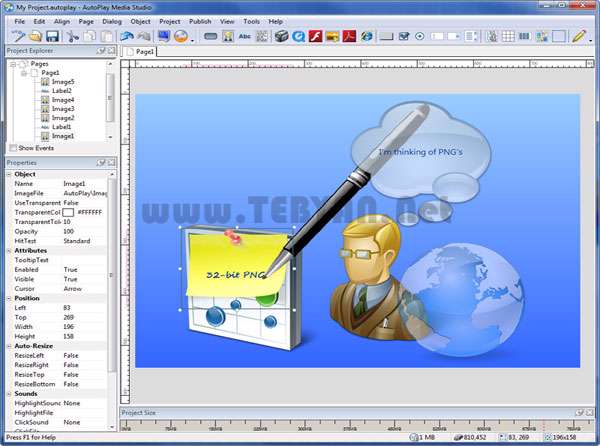The width and height of the screenshot is (600, 446).
Task: Undo the last action in toolbar
Action: [127, 36]
